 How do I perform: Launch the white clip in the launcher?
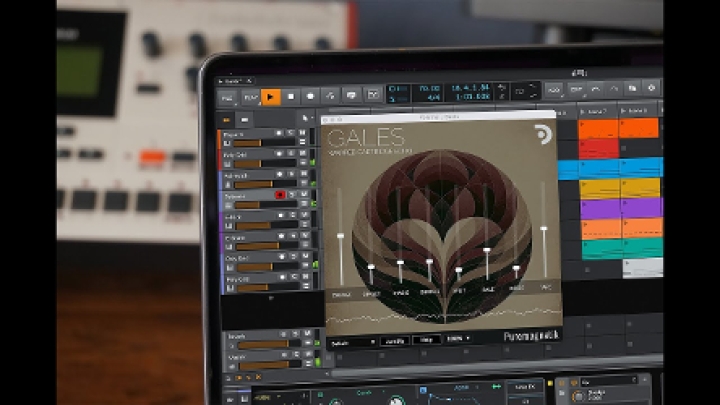pos(642,268)
